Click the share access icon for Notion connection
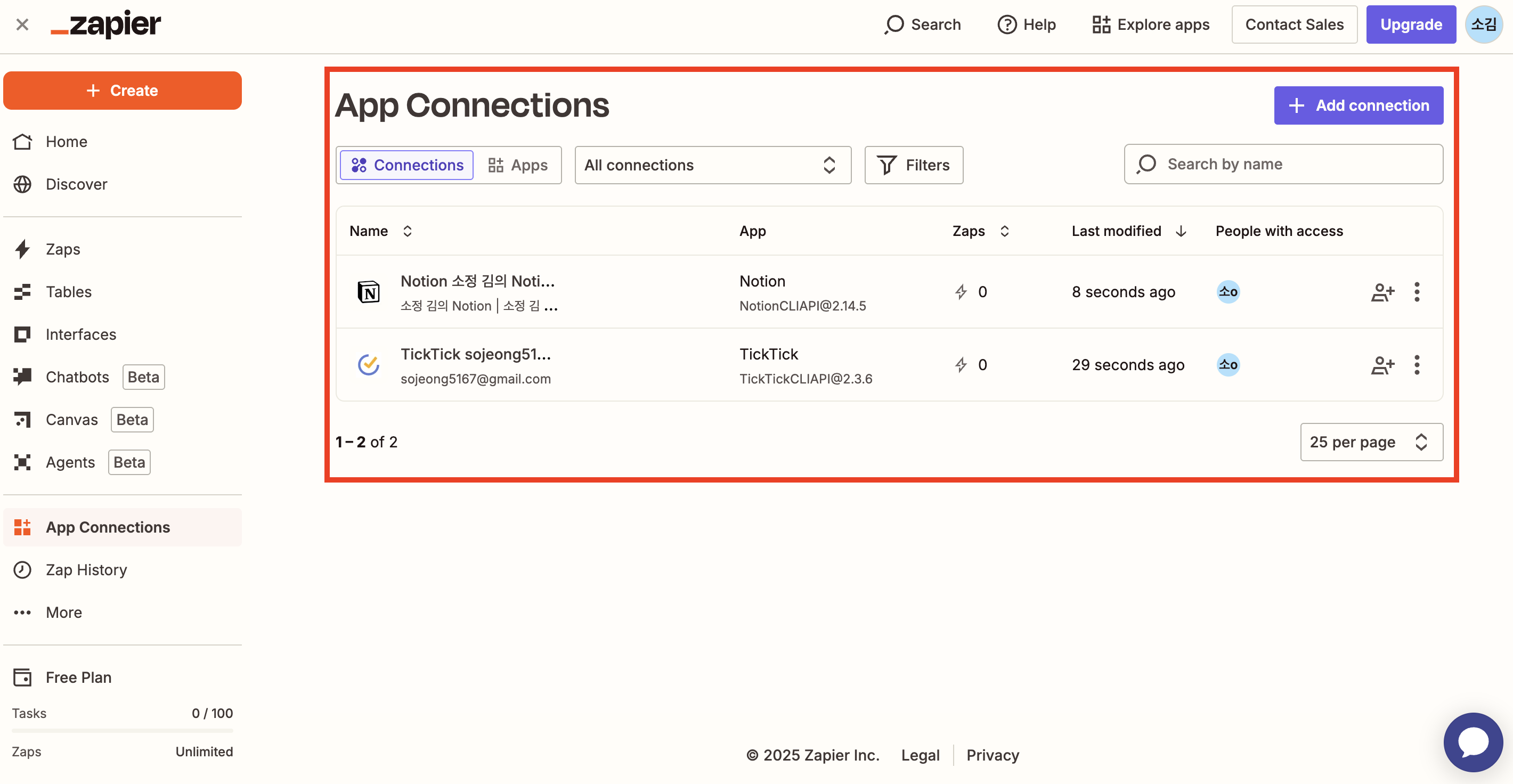 click(x=1382, y=292)
